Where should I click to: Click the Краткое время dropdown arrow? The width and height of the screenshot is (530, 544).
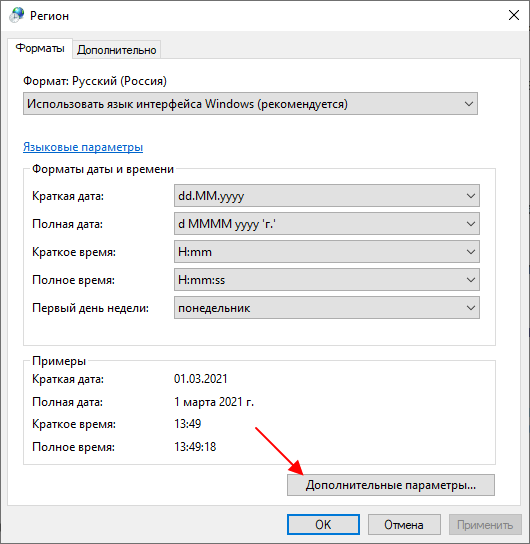tap(471, 252)
